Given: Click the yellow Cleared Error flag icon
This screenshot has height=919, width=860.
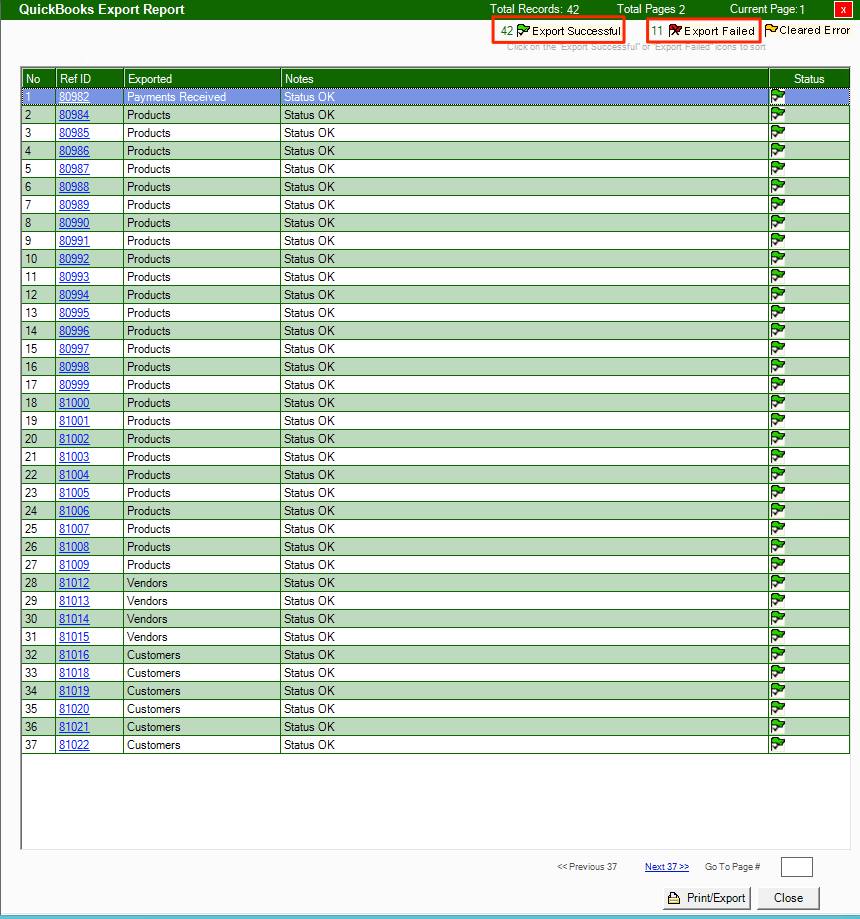Looking at the screenshot, I should (771, 30).
